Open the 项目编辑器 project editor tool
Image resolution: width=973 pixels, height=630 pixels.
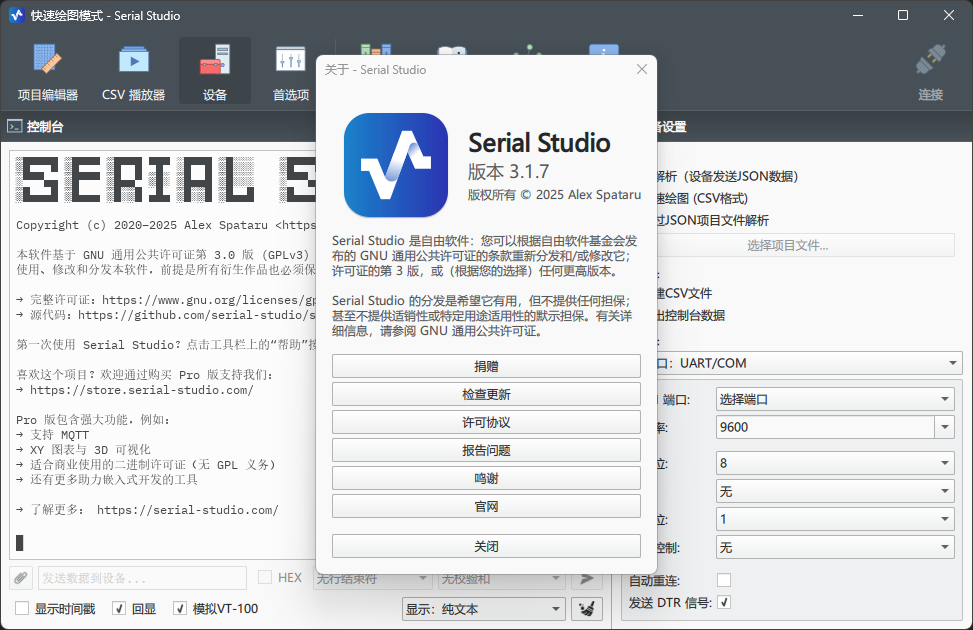48,71
